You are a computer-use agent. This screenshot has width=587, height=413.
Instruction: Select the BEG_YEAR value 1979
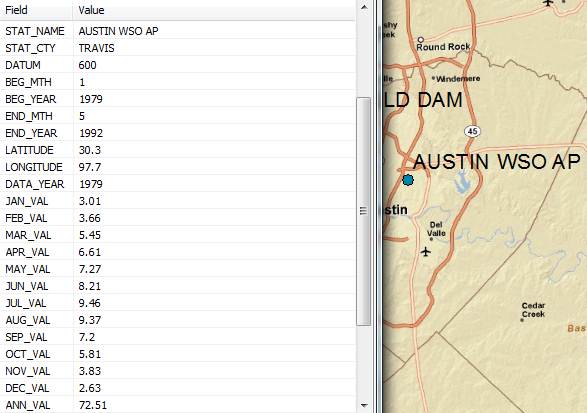tap(91, 99)
